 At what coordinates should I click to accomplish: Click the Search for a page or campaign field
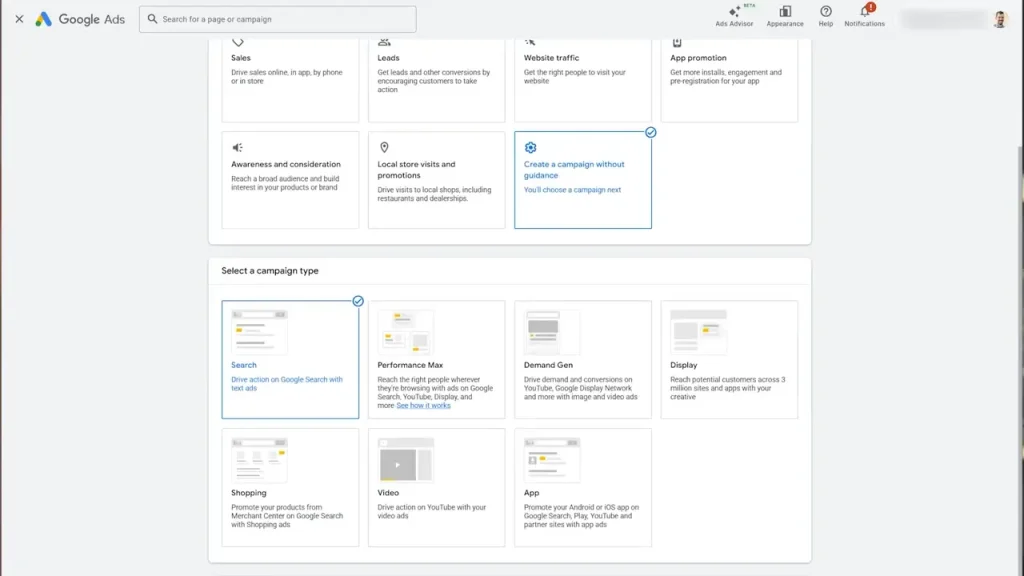pyautogui.click(x=280, y=18)
